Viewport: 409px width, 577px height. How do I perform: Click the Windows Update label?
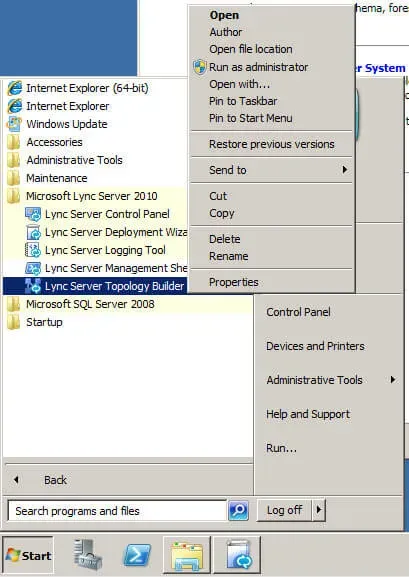tap(67, 124)
